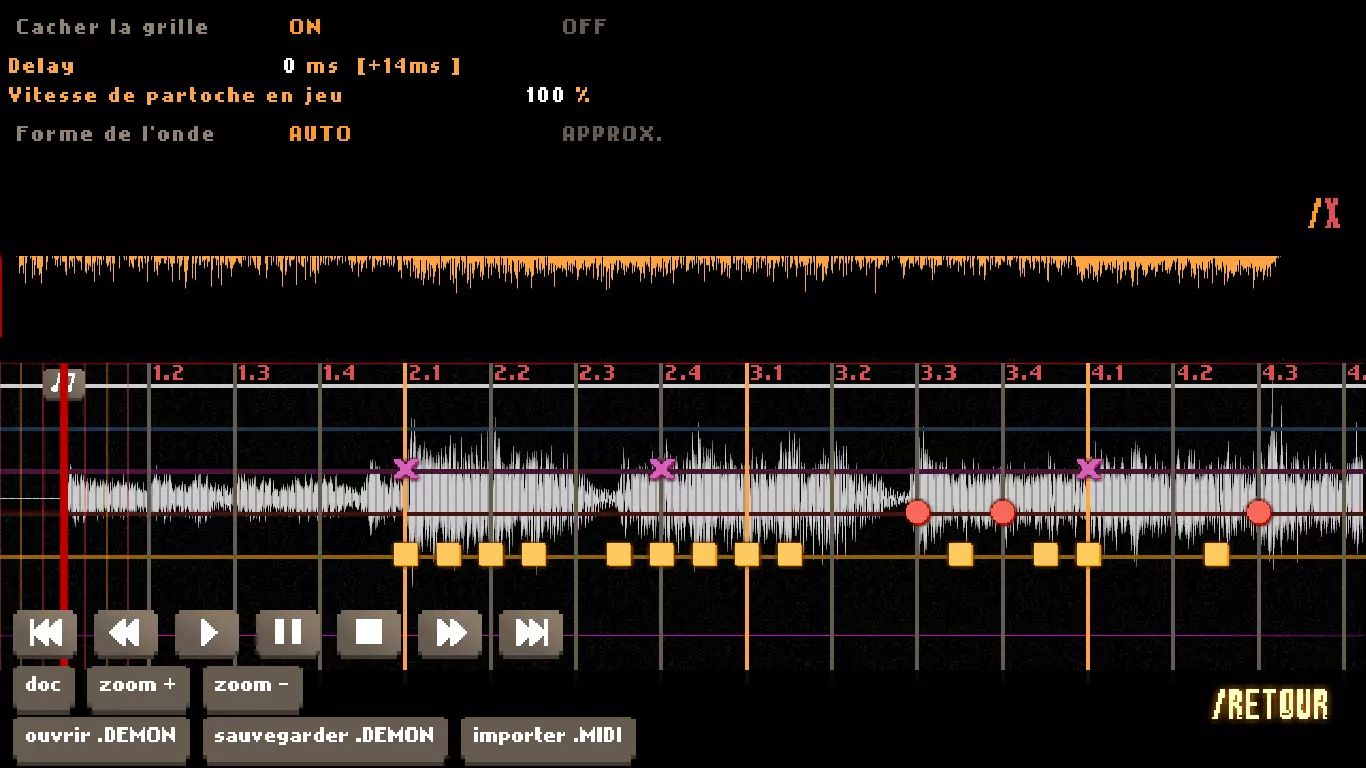The height and width of the screenshot is (768, 1366).
Task: Set Cacher la grille to OFF
Action: [584, 27]
